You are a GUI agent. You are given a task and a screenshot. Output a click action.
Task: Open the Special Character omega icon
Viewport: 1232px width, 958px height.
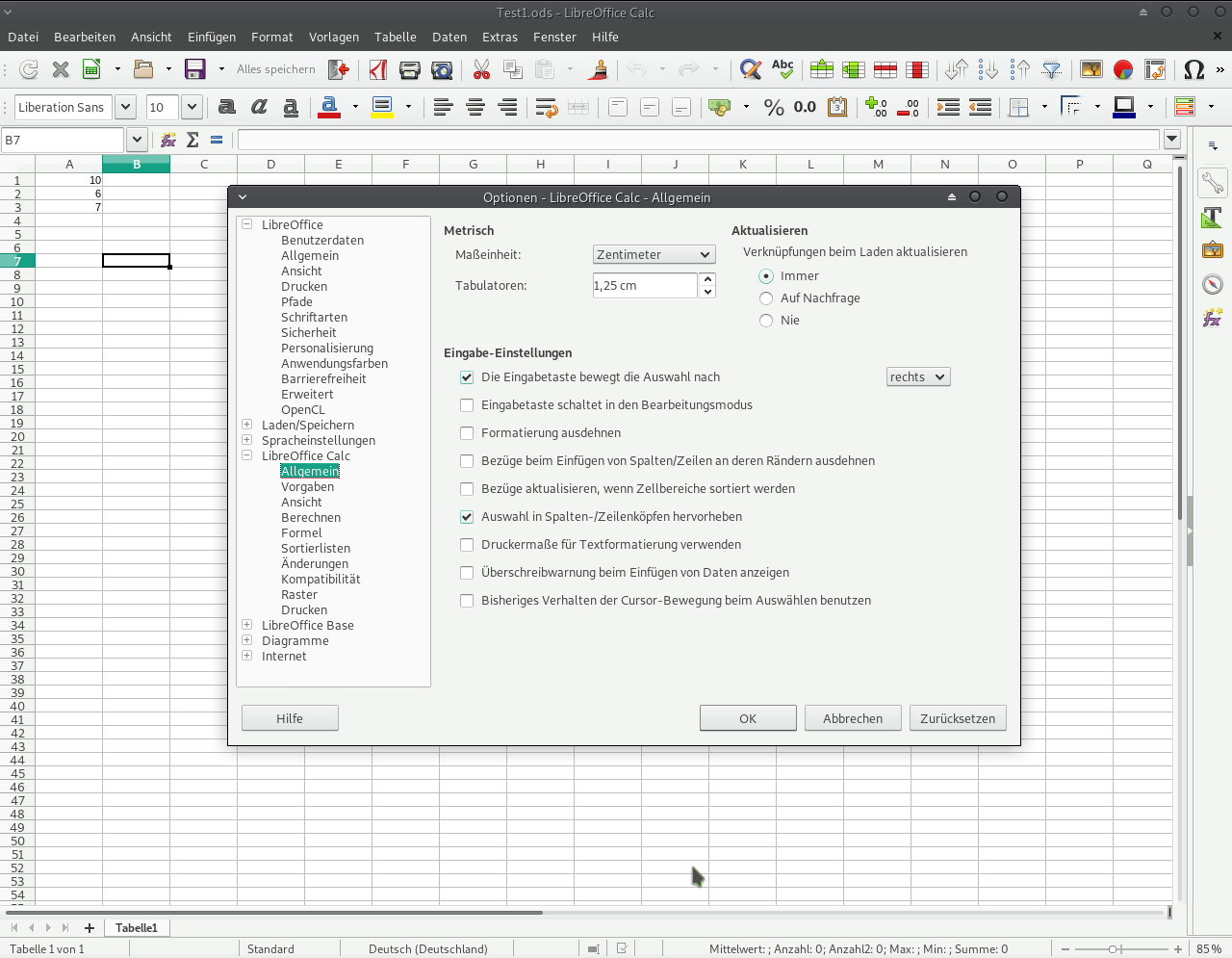(1193, 69)
